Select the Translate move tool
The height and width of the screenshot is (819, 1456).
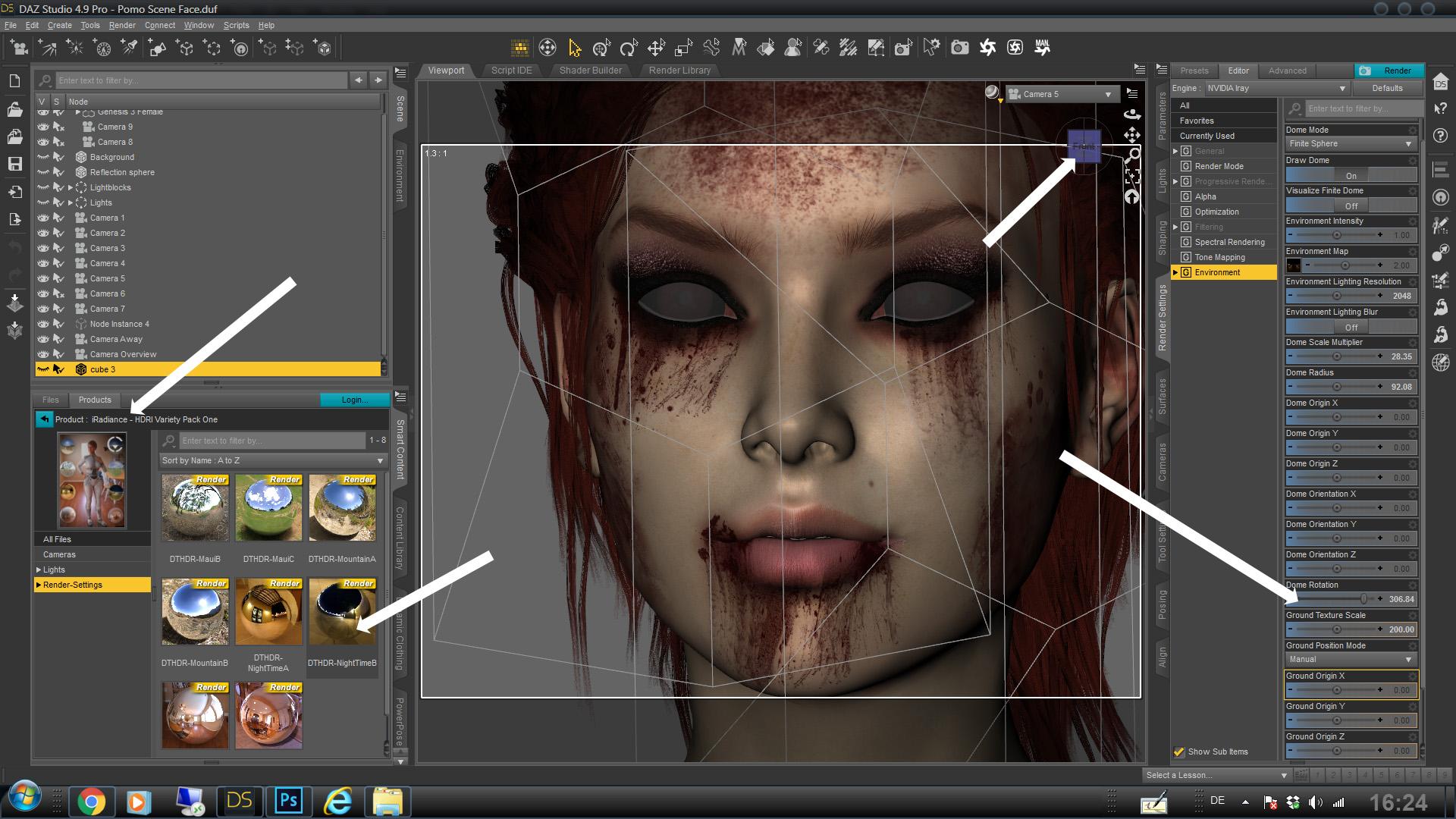[656, 49]
